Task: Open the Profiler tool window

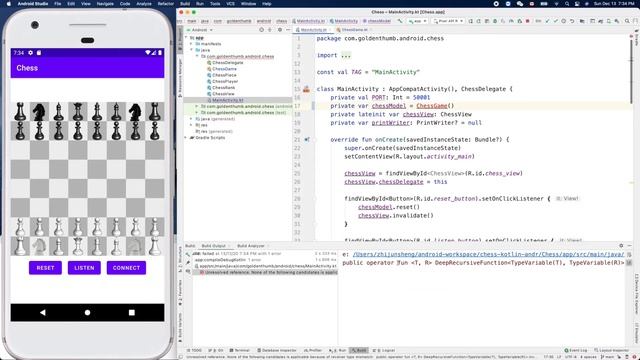Action: coord(312,350)
